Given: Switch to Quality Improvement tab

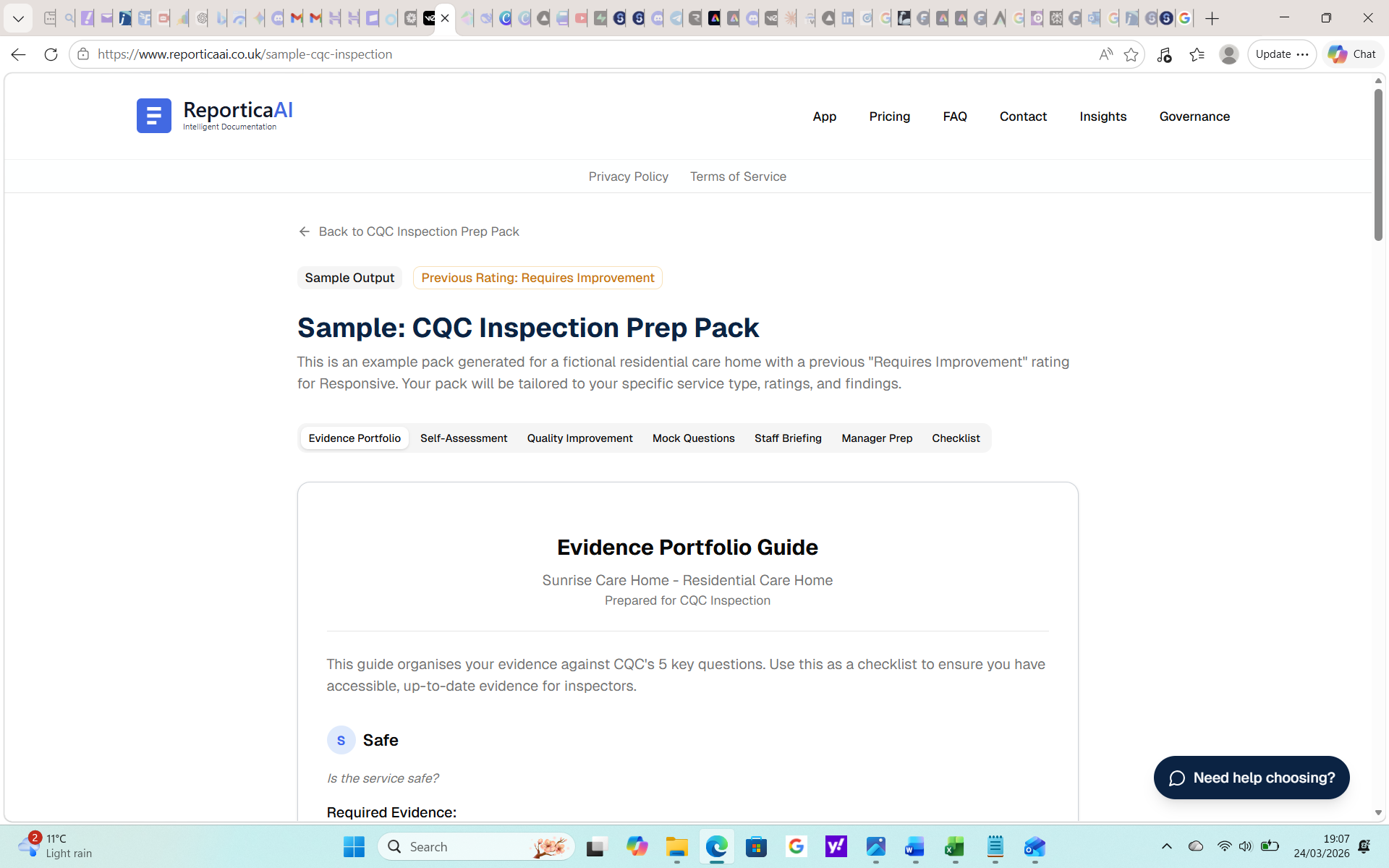Looking at the screenshot, I should pyautogui.click(x=579, y=438).
